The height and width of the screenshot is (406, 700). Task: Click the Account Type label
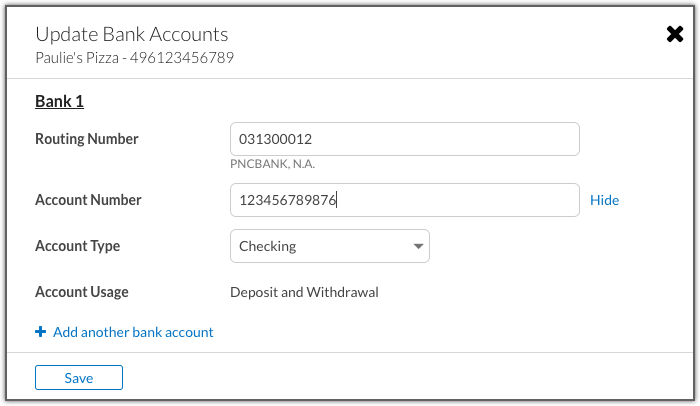(x=78, y=246)
